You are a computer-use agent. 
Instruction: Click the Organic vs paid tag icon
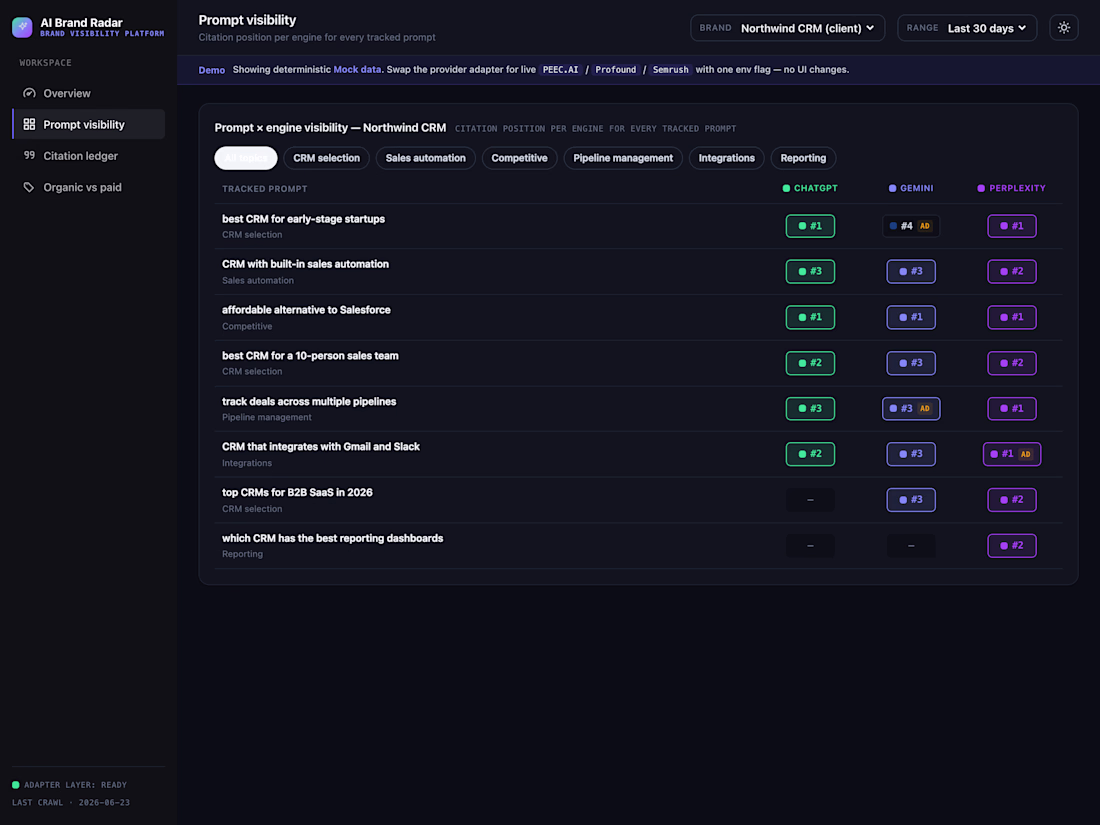pos(29,187)
